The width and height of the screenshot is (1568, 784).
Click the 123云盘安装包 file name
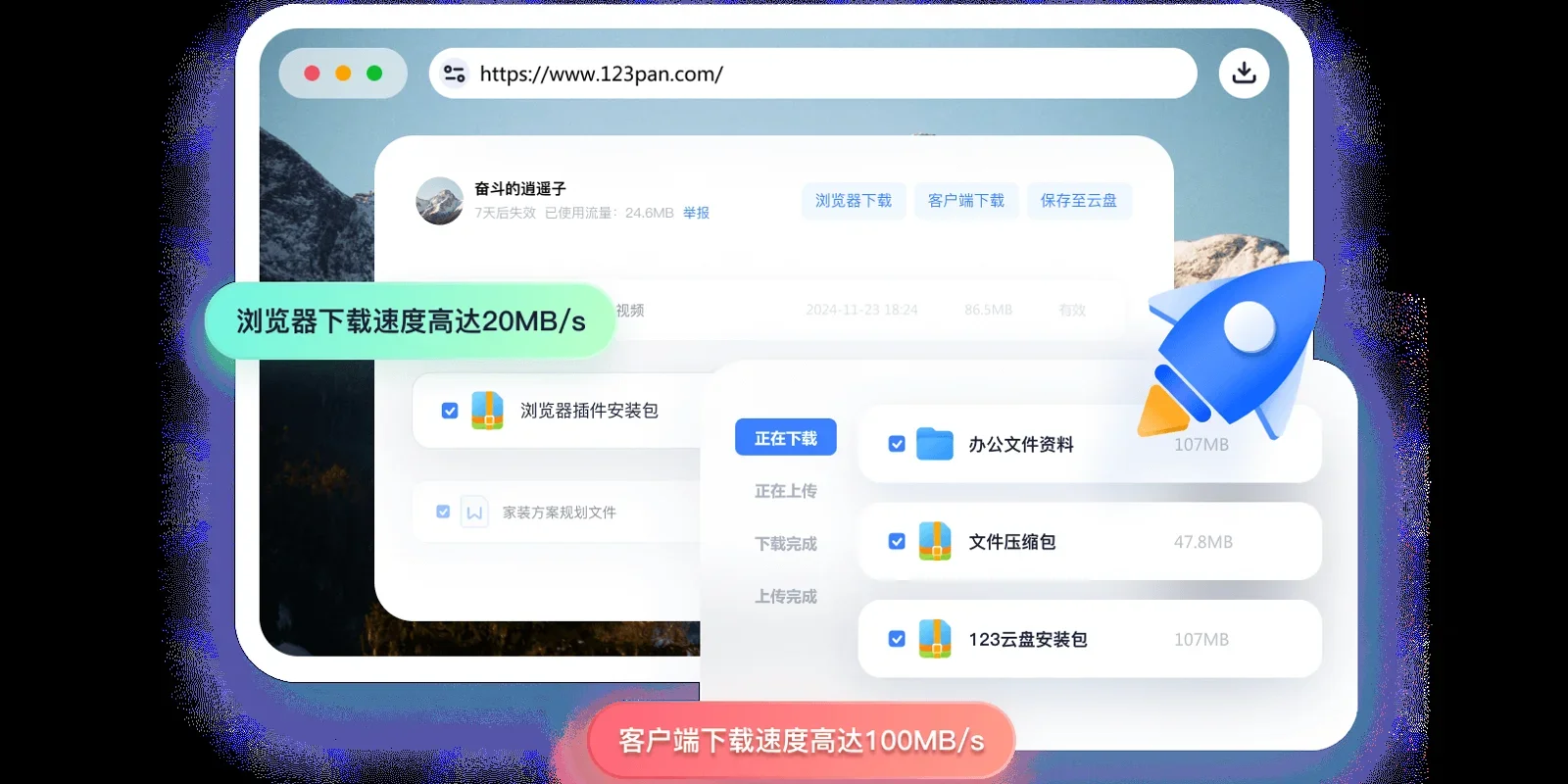click(1028, 640)
